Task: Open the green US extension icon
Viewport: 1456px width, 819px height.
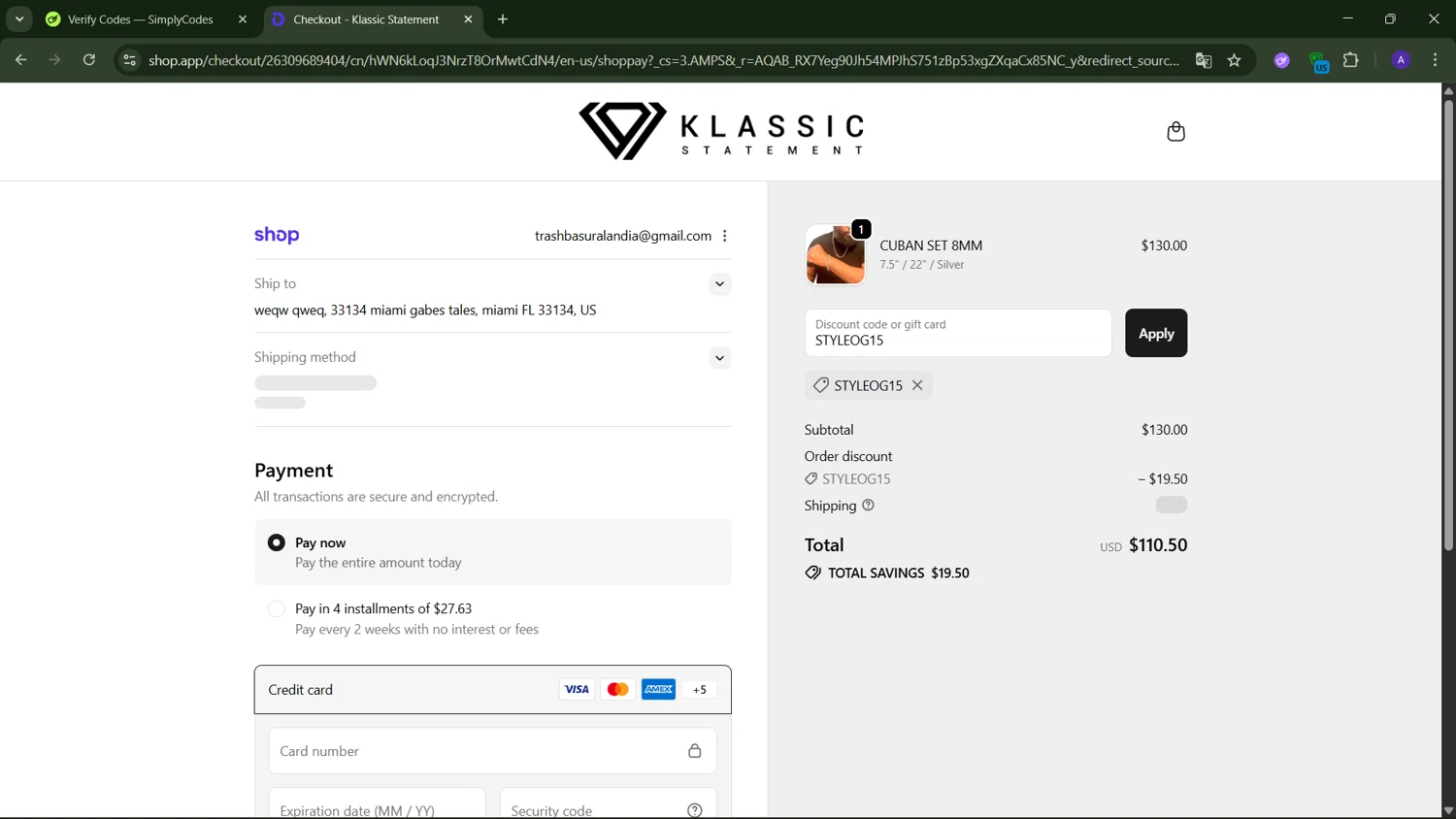Action: point(1318,63)
